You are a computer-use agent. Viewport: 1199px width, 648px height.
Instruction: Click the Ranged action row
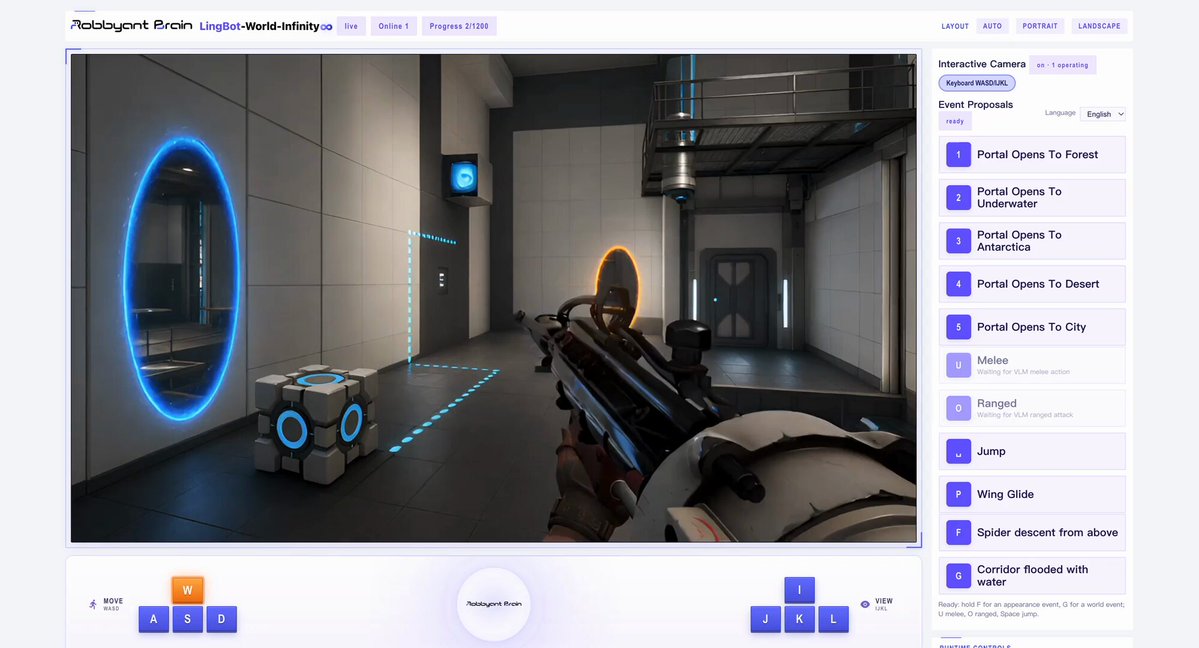[1032, 408]
